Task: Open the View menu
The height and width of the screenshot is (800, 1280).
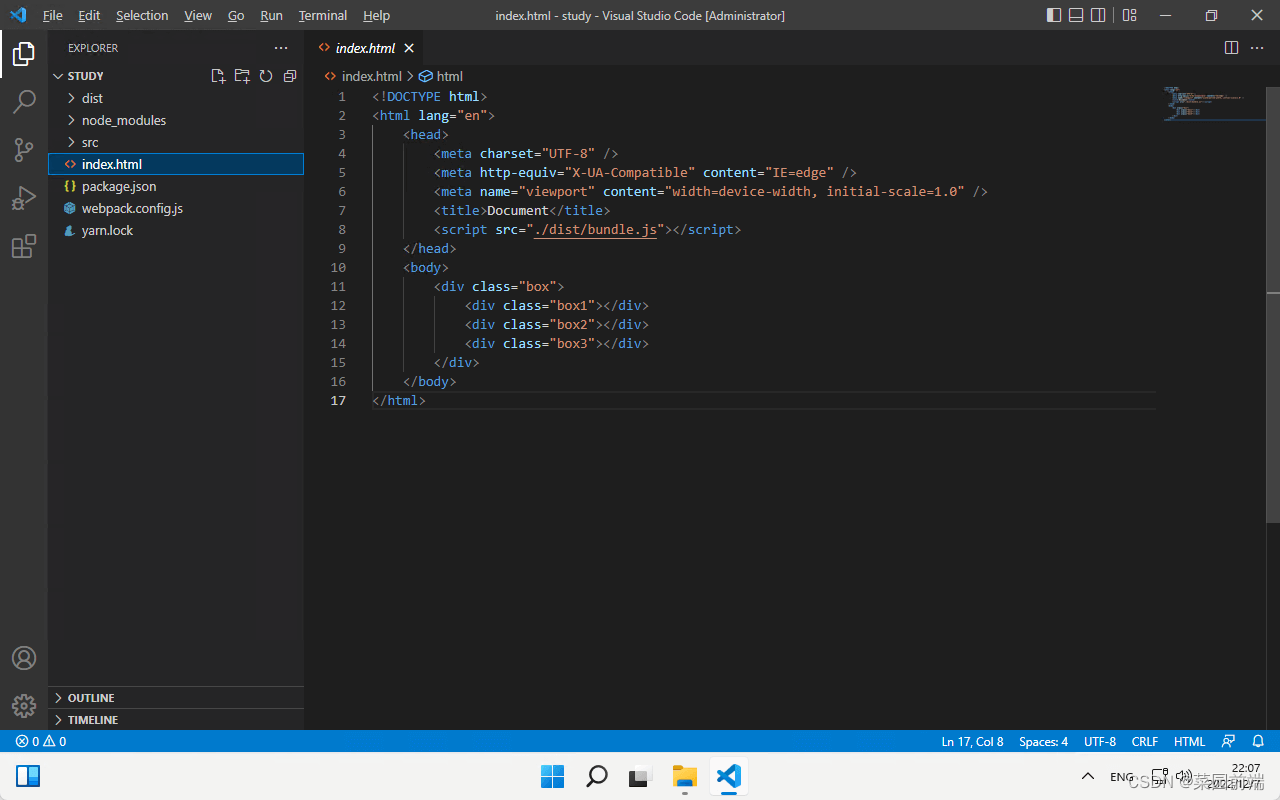Action: coord(198,15)
